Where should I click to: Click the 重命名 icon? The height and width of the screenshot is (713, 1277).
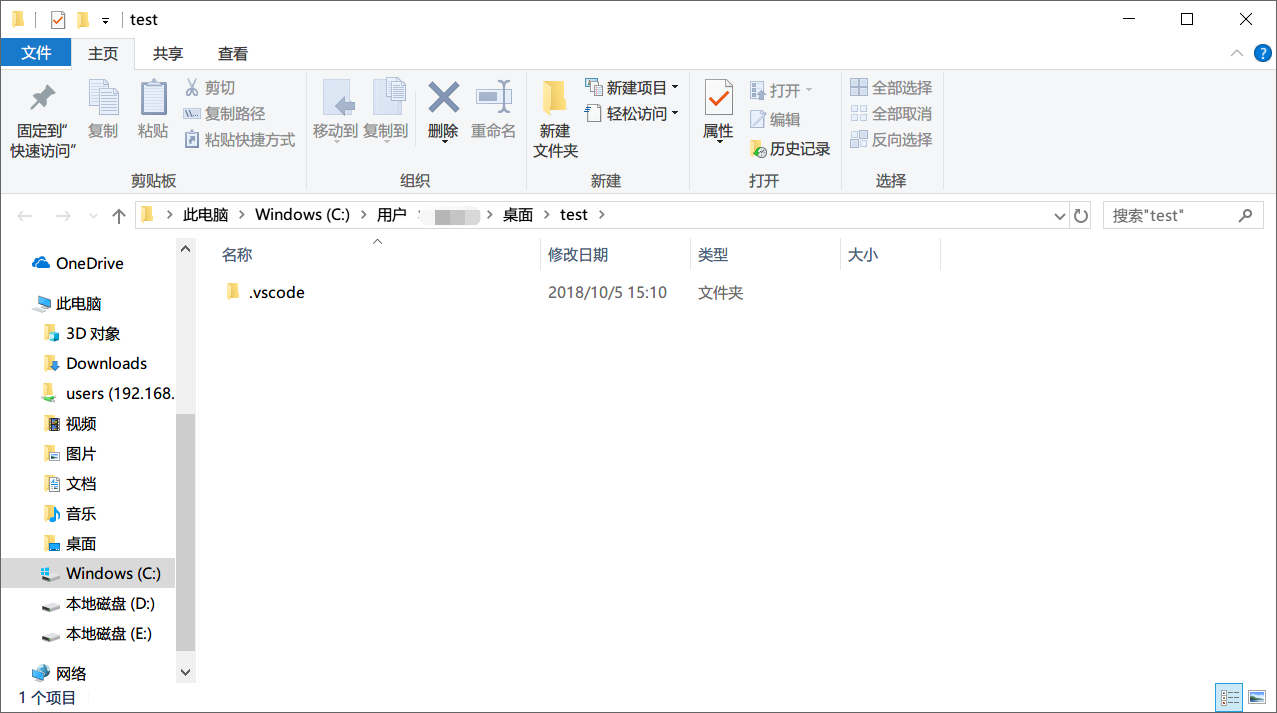(x=494, y=98)
